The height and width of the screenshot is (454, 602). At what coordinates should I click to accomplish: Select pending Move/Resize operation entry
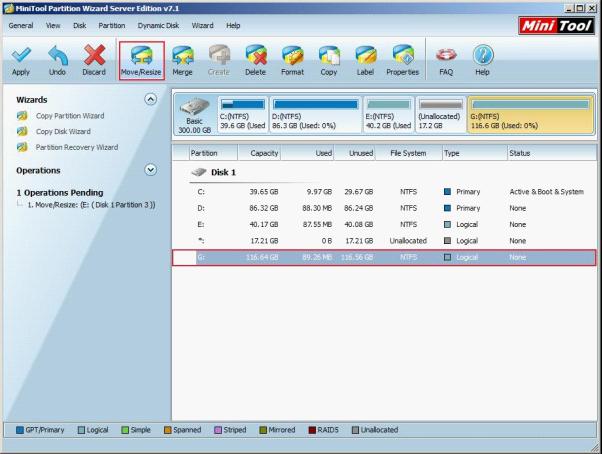click(91, 205)
